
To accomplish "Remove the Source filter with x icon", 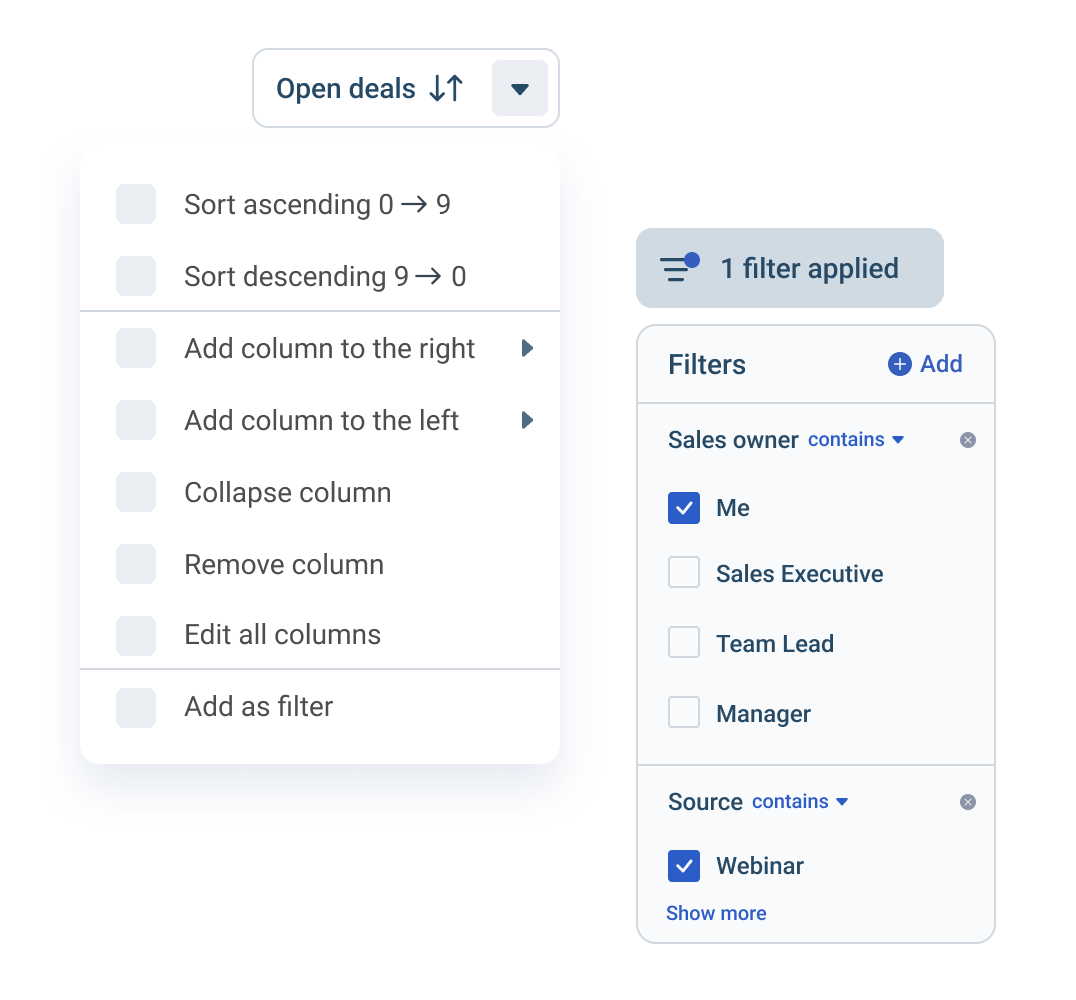I will pyautogui.click(x=967, y=802).
